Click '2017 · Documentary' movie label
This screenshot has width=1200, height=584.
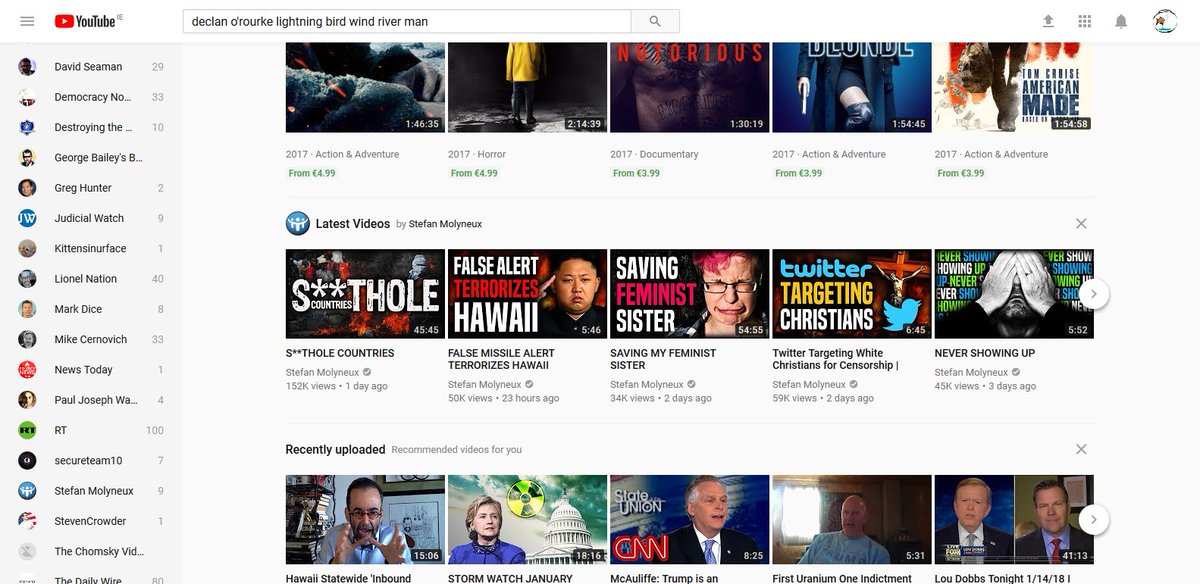(x=654, y=154)
